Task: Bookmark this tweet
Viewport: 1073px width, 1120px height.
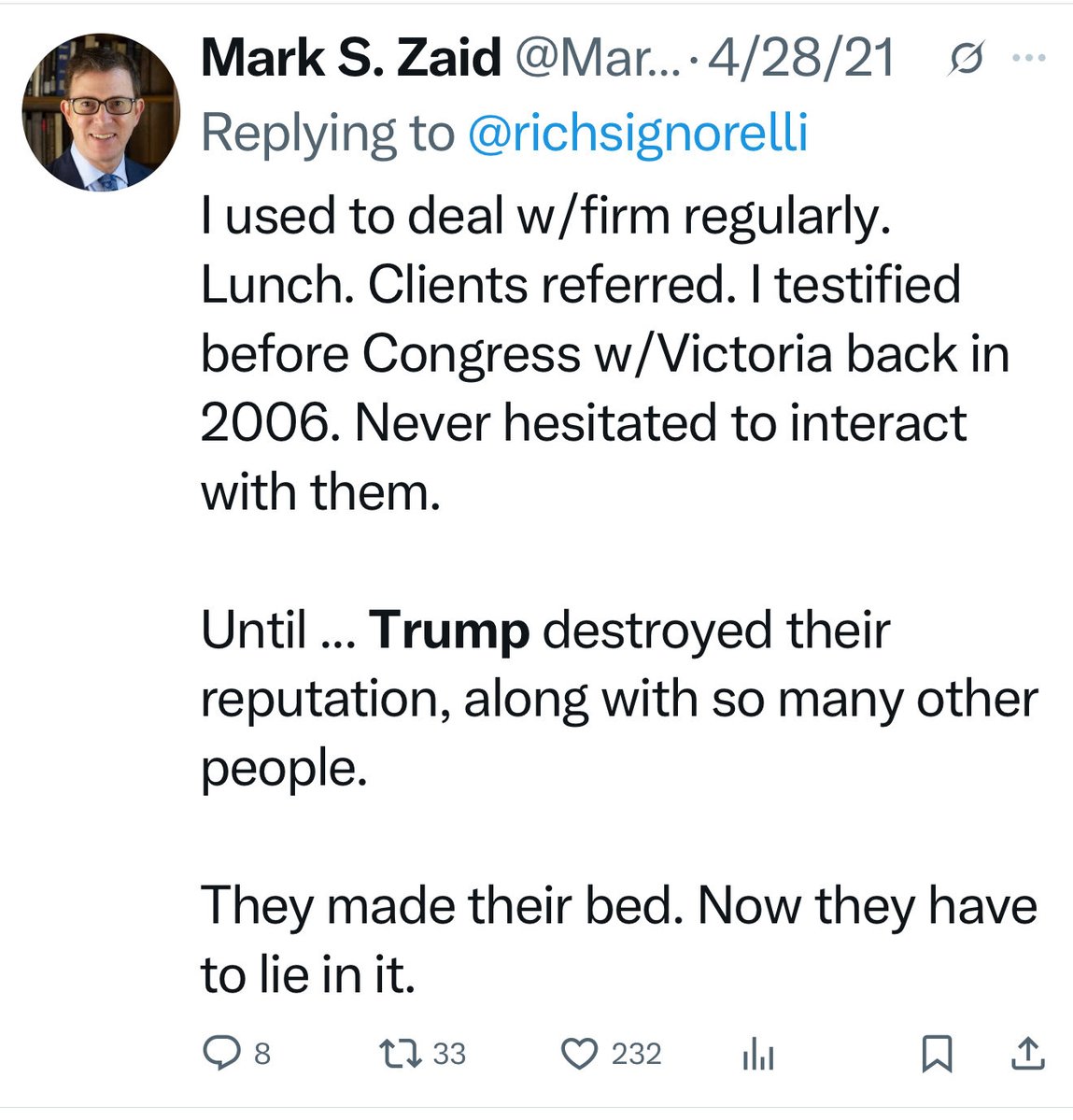Action: tap(937, 1054)
